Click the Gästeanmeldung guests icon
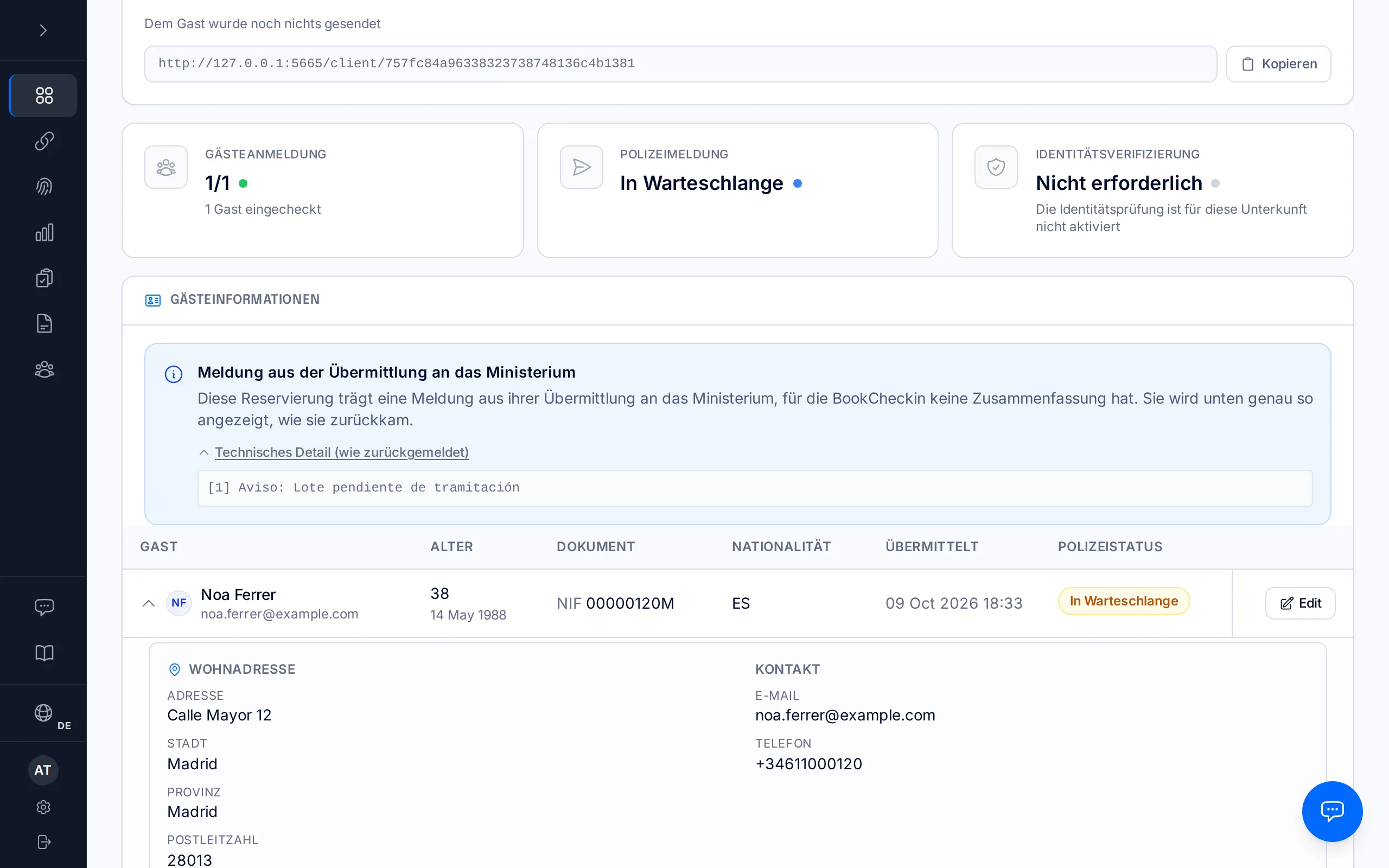This screenshot has width=1389, height=868. [166, 167]
